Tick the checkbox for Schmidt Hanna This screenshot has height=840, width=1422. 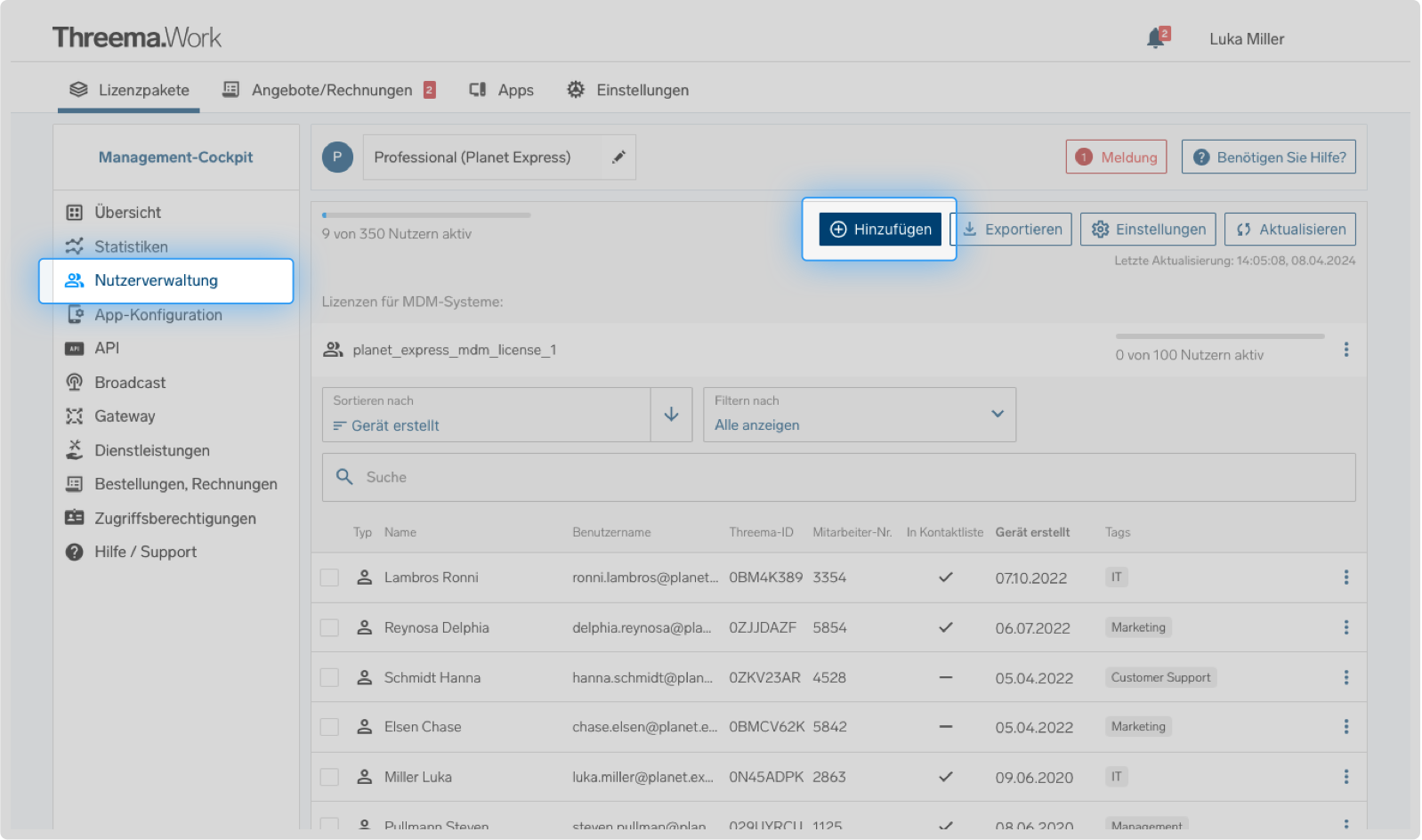coord(329,677)
